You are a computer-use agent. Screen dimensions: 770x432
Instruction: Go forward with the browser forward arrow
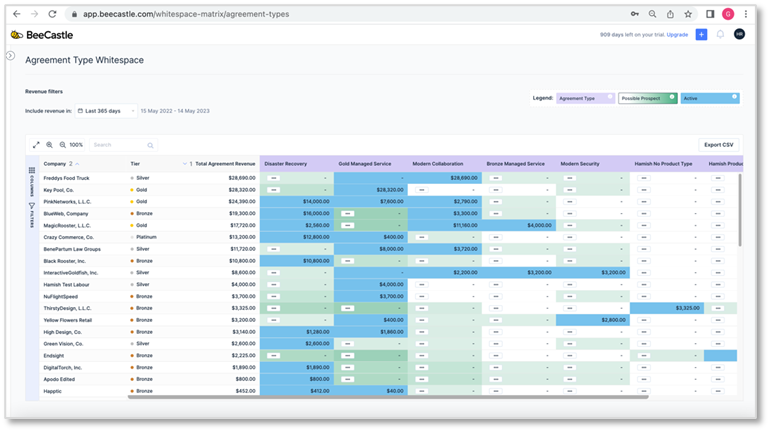pos(34,14)
